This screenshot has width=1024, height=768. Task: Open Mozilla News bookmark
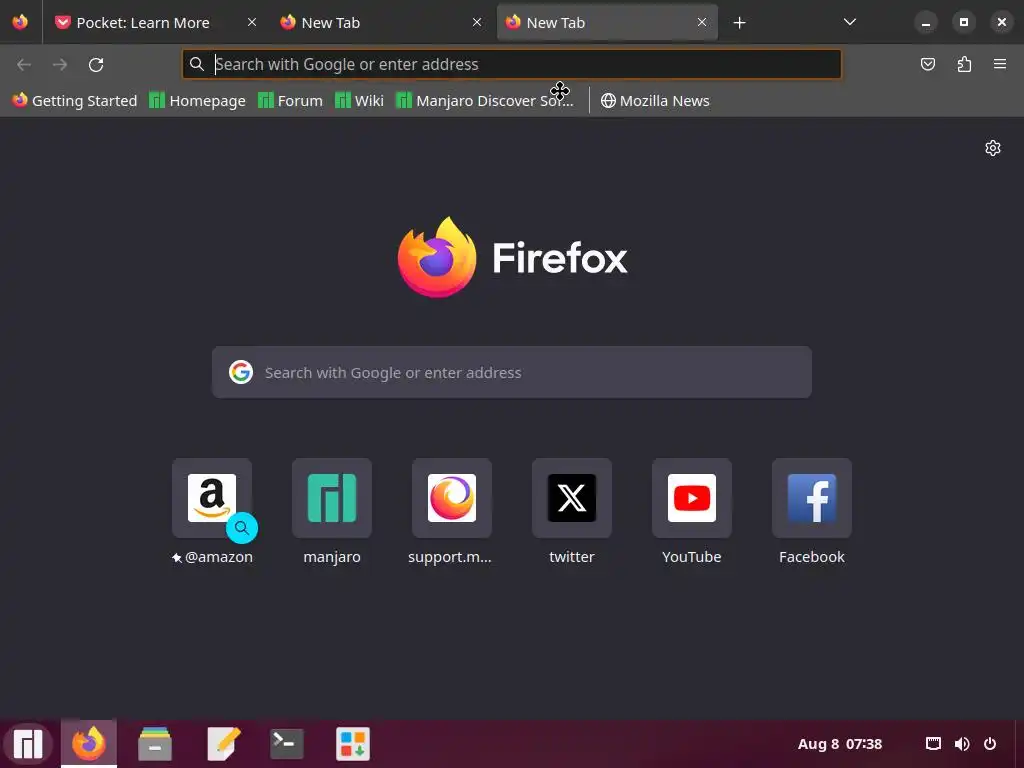point(655,101)
